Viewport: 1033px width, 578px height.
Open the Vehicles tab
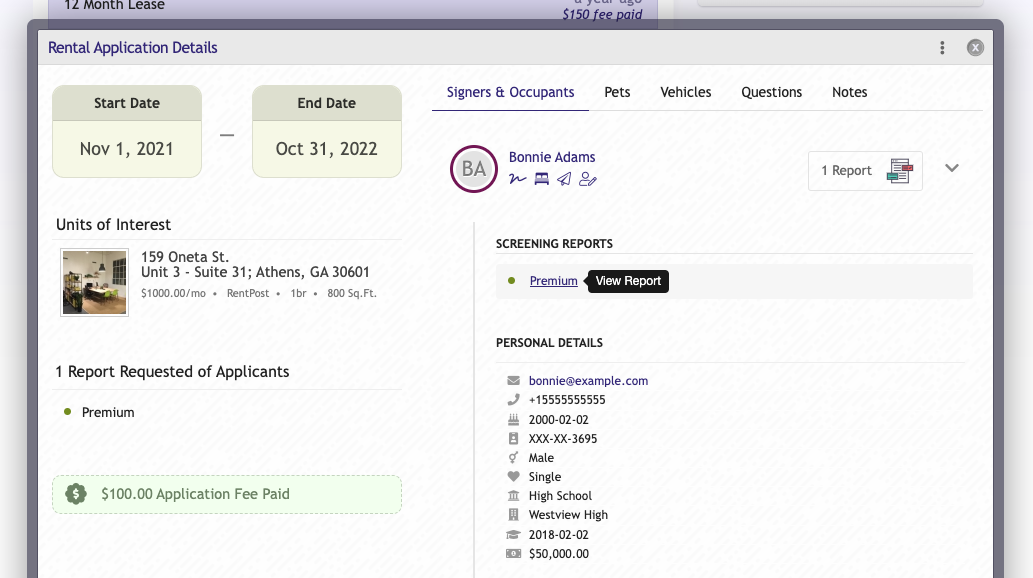pos(686,92)
